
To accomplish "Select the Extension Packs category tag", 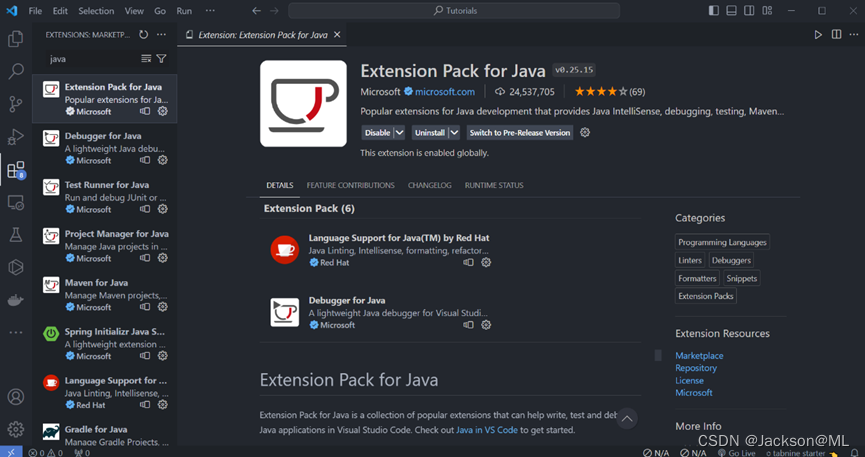I will tap(706, 296).
